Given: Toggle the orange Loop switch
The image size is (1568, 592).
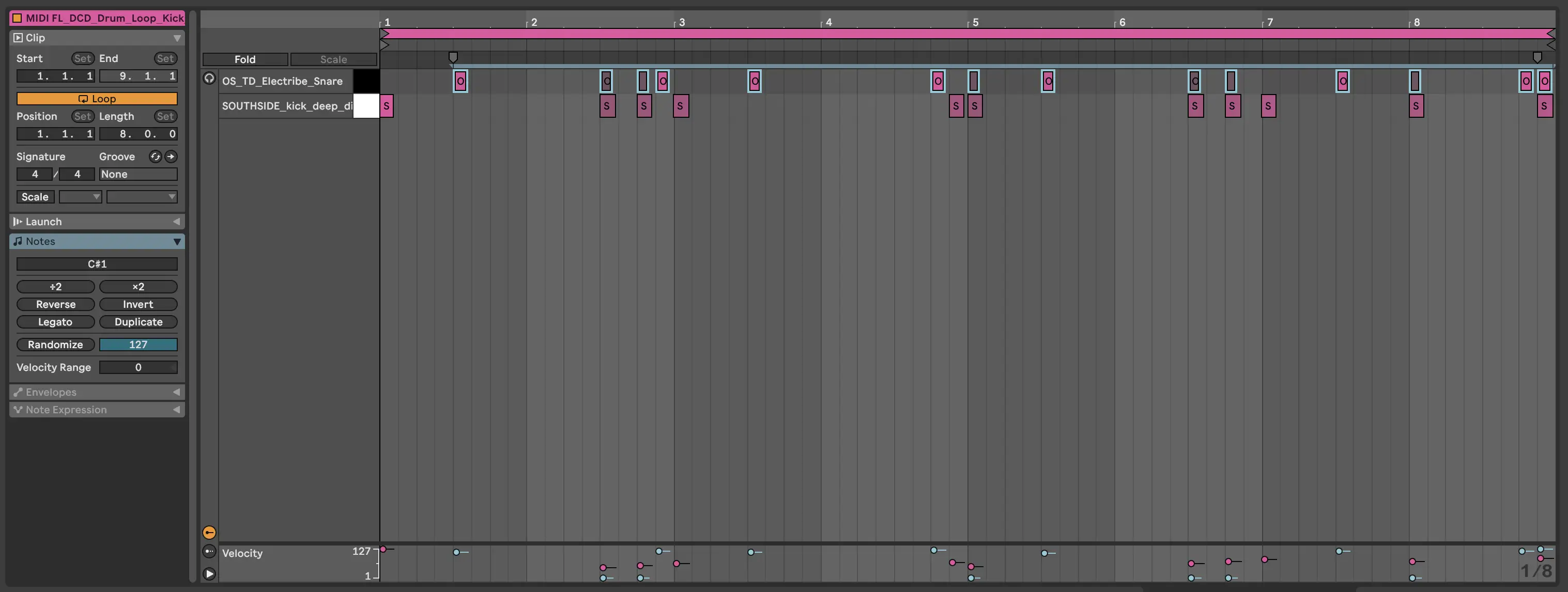Looking at the screenshot, I should (x=97, y=99).
